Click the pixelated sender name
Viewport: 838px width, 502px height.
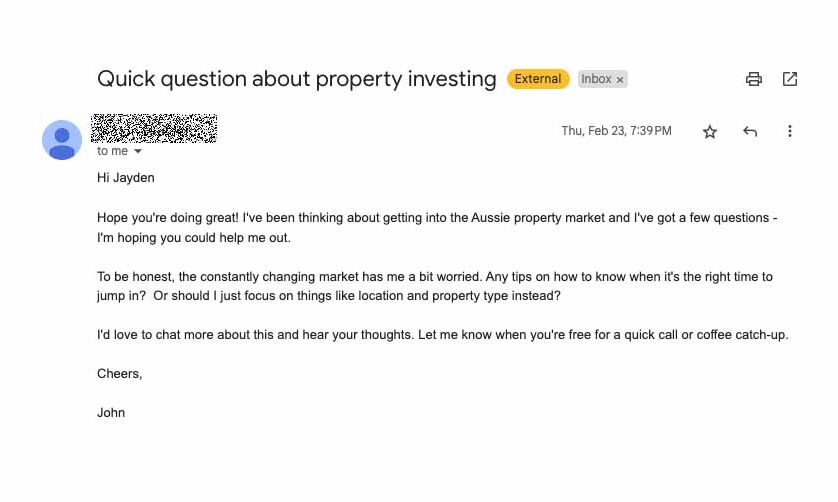(154, 128)
